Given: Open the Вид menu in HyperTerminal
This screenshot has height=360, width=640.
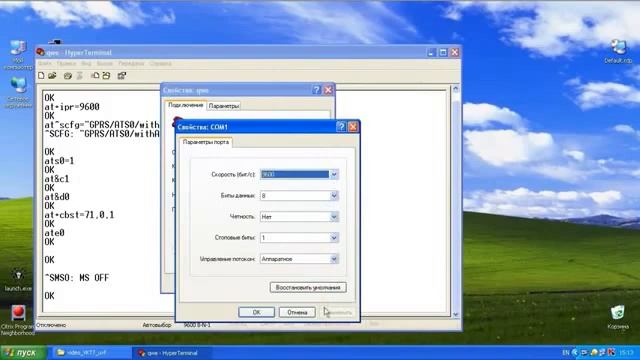Looking at the screenshot, I should [x=86, y=64].
